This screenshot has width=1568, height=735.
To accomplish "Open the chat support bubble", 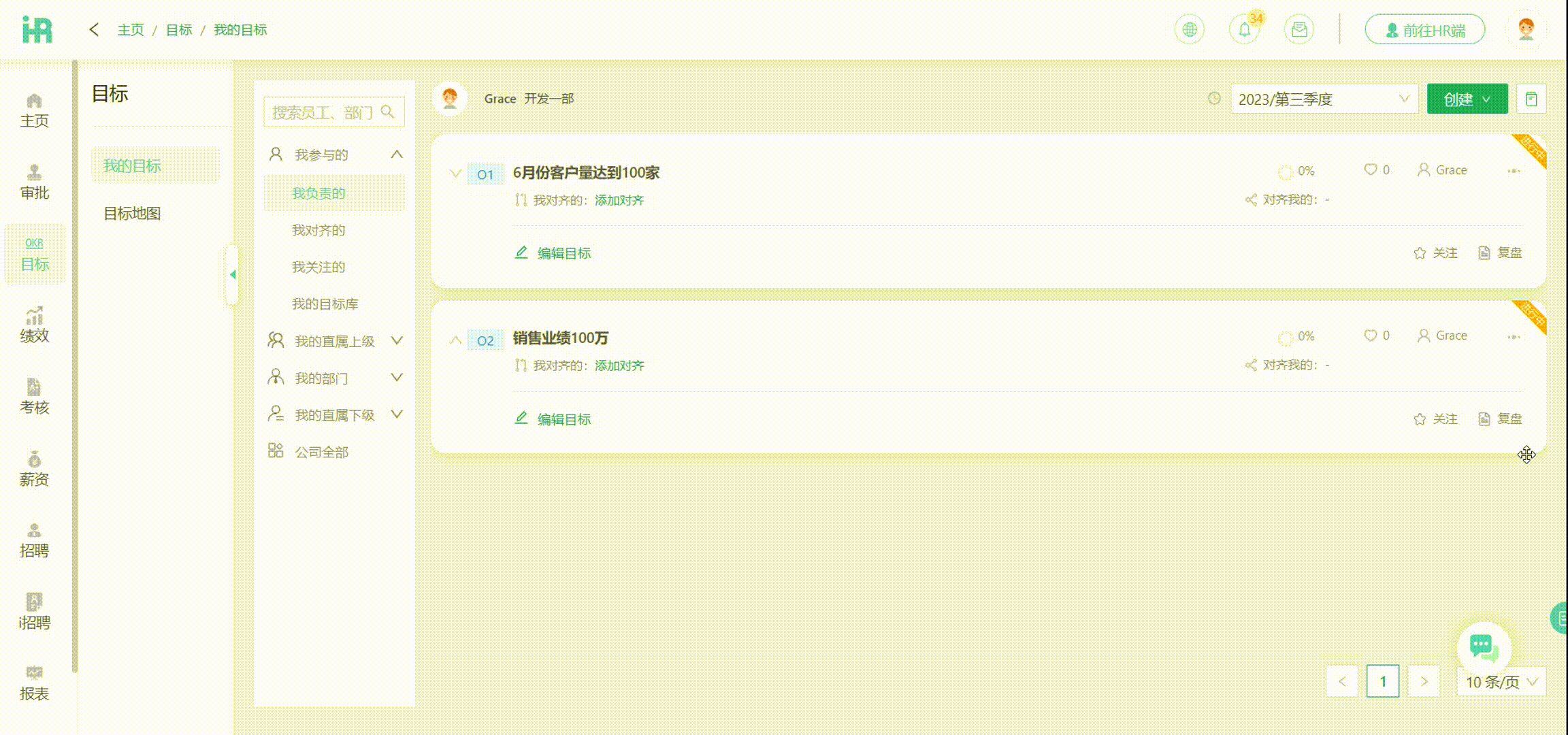I will pos(1484,647).
